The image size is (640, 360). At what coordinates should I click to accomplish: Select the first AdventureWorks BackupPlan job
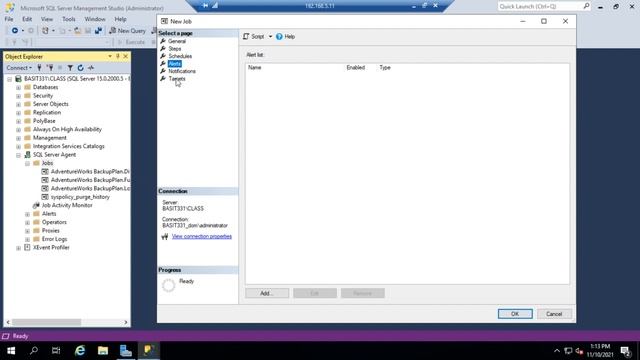point(90,171)
